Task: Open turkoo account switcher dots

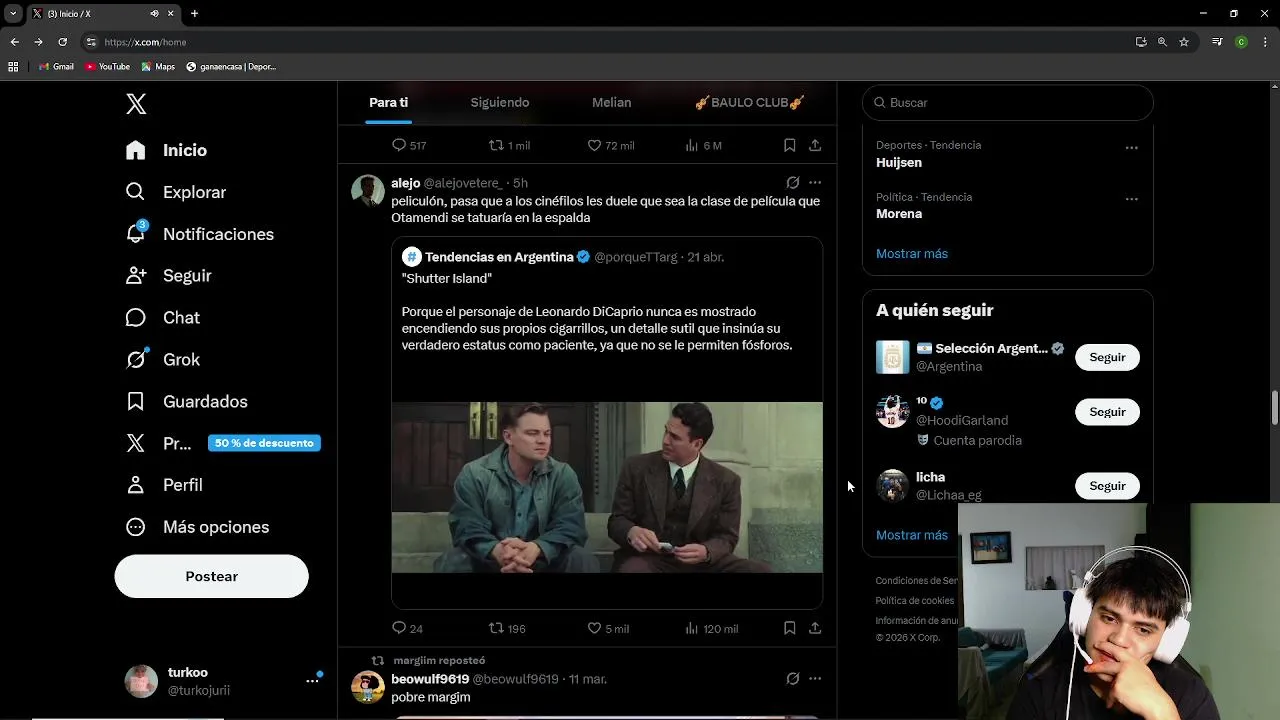Action: [x=313, y=681]
